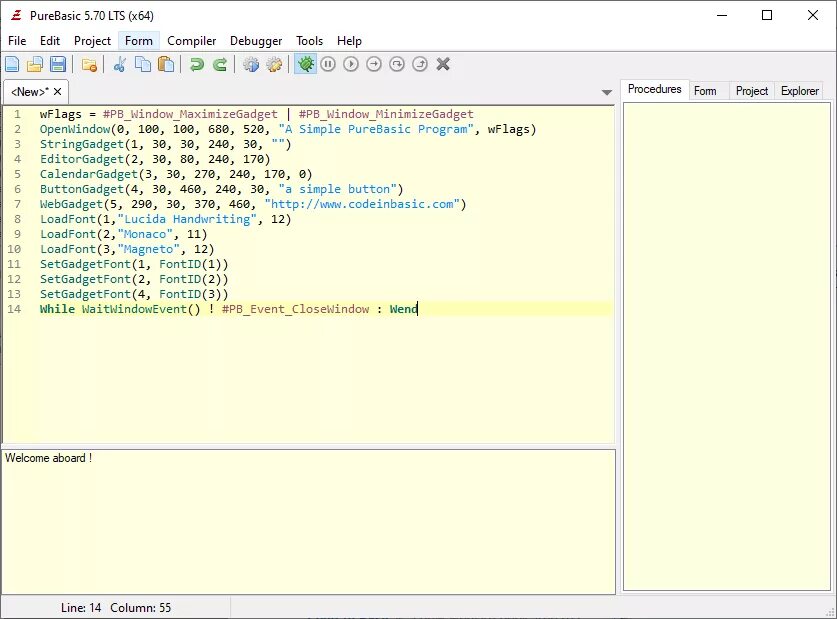This screenshot has width=837, height=619.
Task: Kill the program with the X icon
Action: 443,65
